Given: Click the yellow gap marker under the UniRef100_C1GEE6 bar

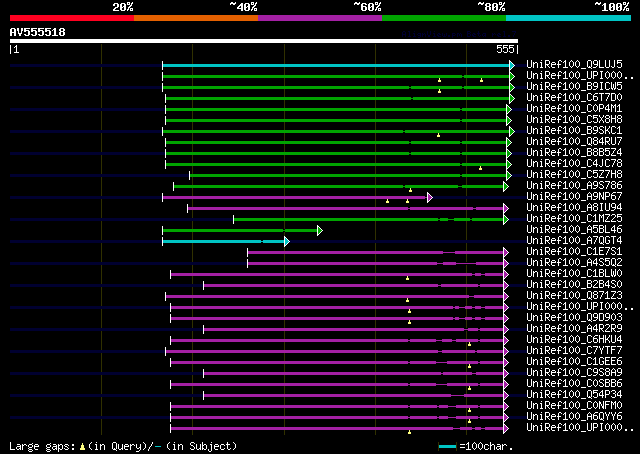Looking at the screenshot, I should pyautogui.click(x=469, y=366).
